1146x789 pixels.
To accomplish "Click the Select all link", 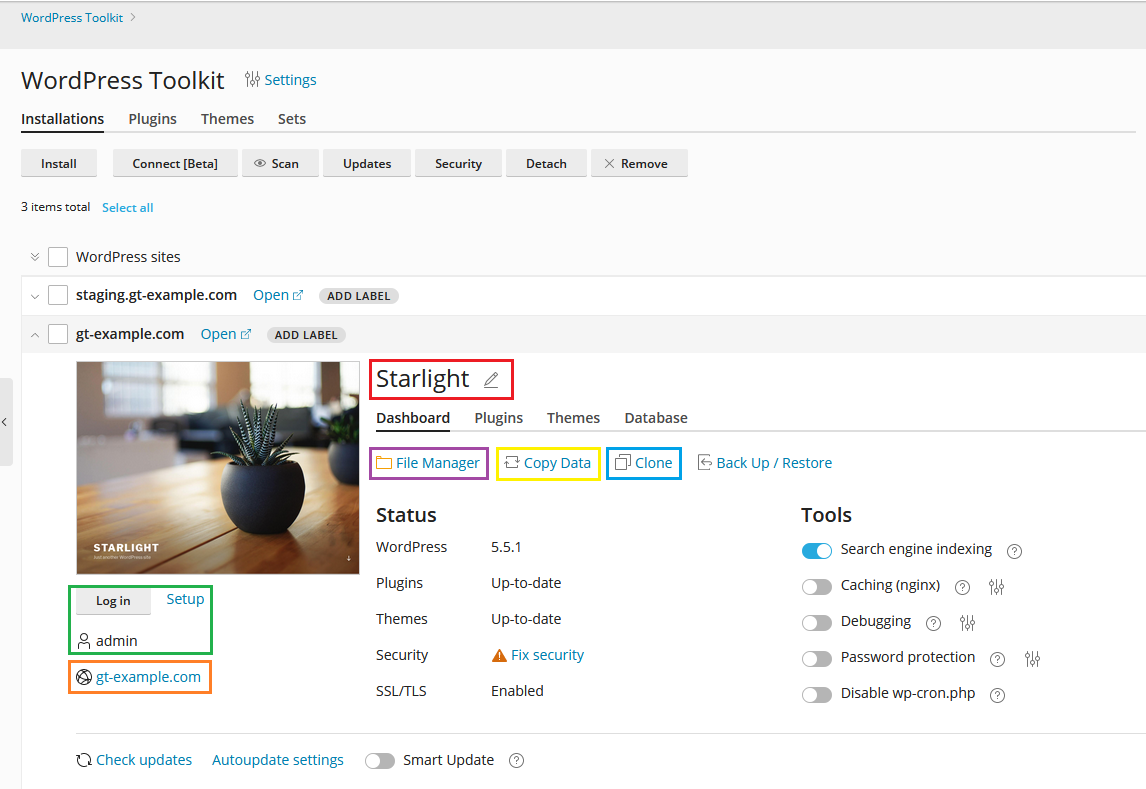I will (x=127, y=207).
